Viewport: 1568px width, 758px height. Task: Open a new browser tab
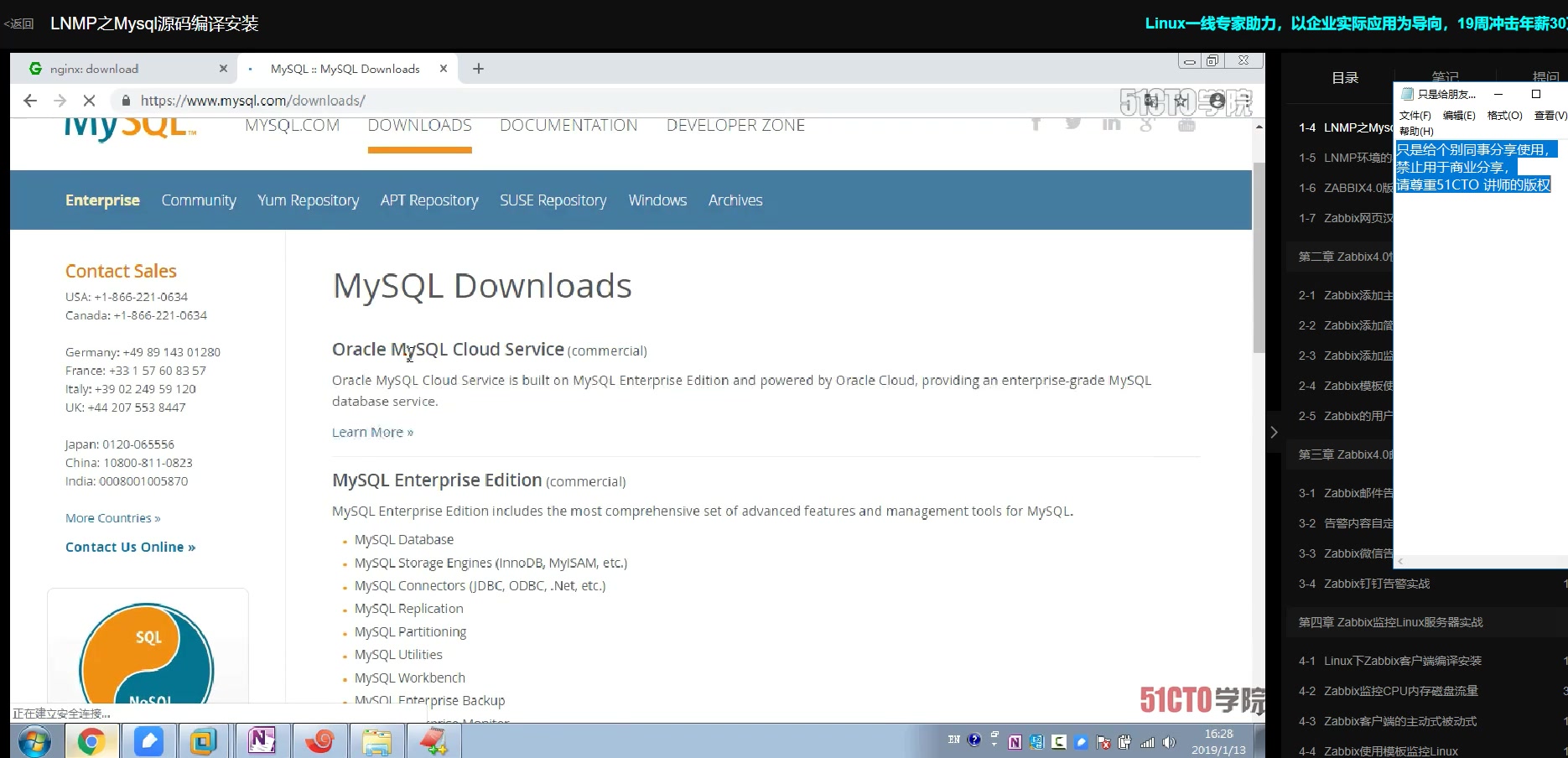click(x=478, y=69)
